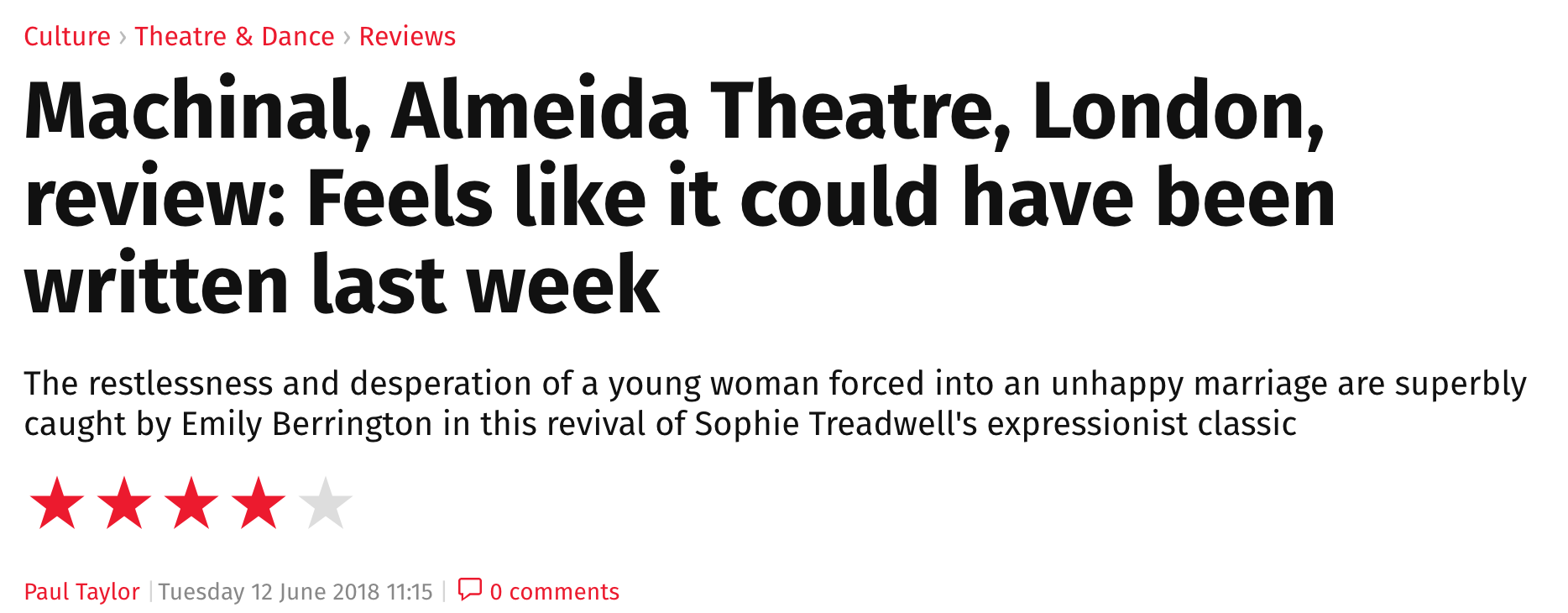Image resolution: width=1568 pixels, height=613 pixels.
Task: Open the Theatre & Dance breadcrumb
Action: [x=234, y=37]
